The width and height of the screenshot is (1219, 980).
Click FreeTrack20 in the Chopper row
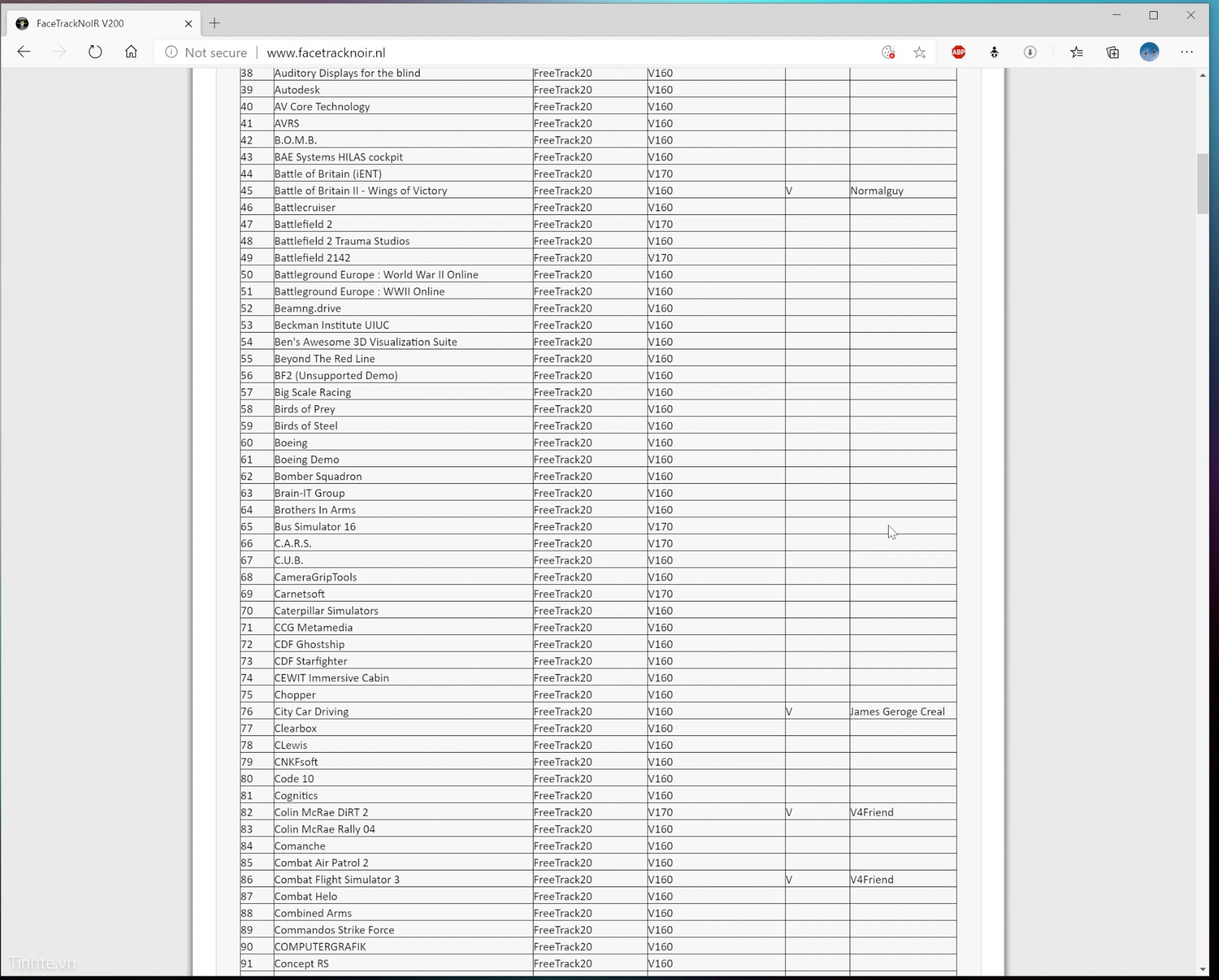point(563,695)
